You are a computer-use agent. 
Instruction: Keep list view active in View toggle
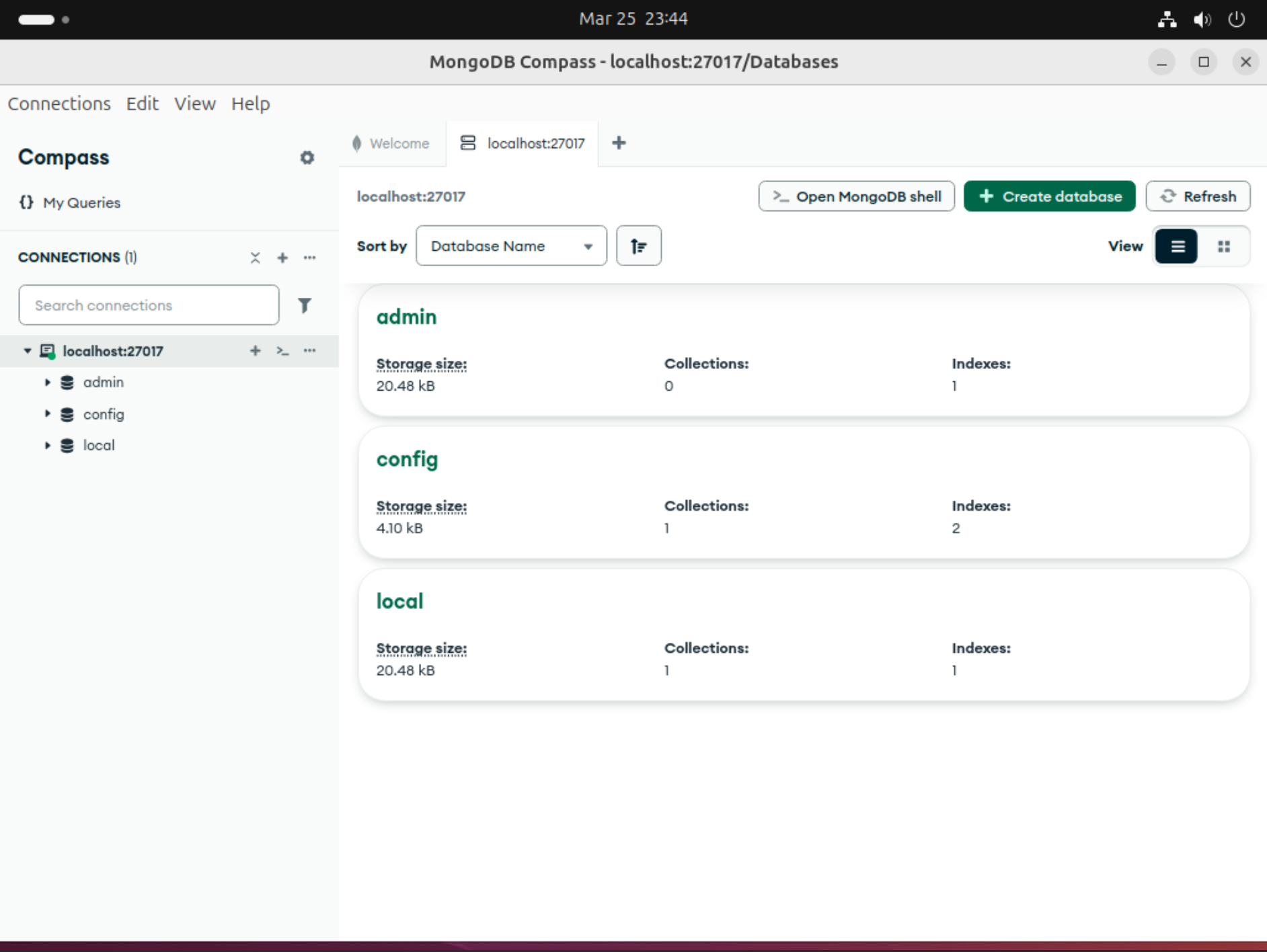click(x=1176, y=246)
